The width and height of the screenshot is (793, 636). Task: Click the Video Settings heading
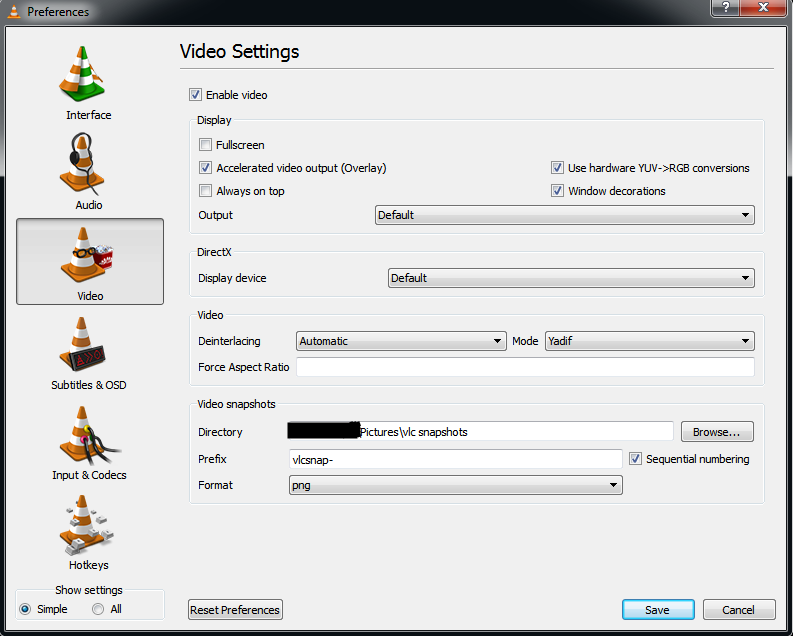pos(239,52)
